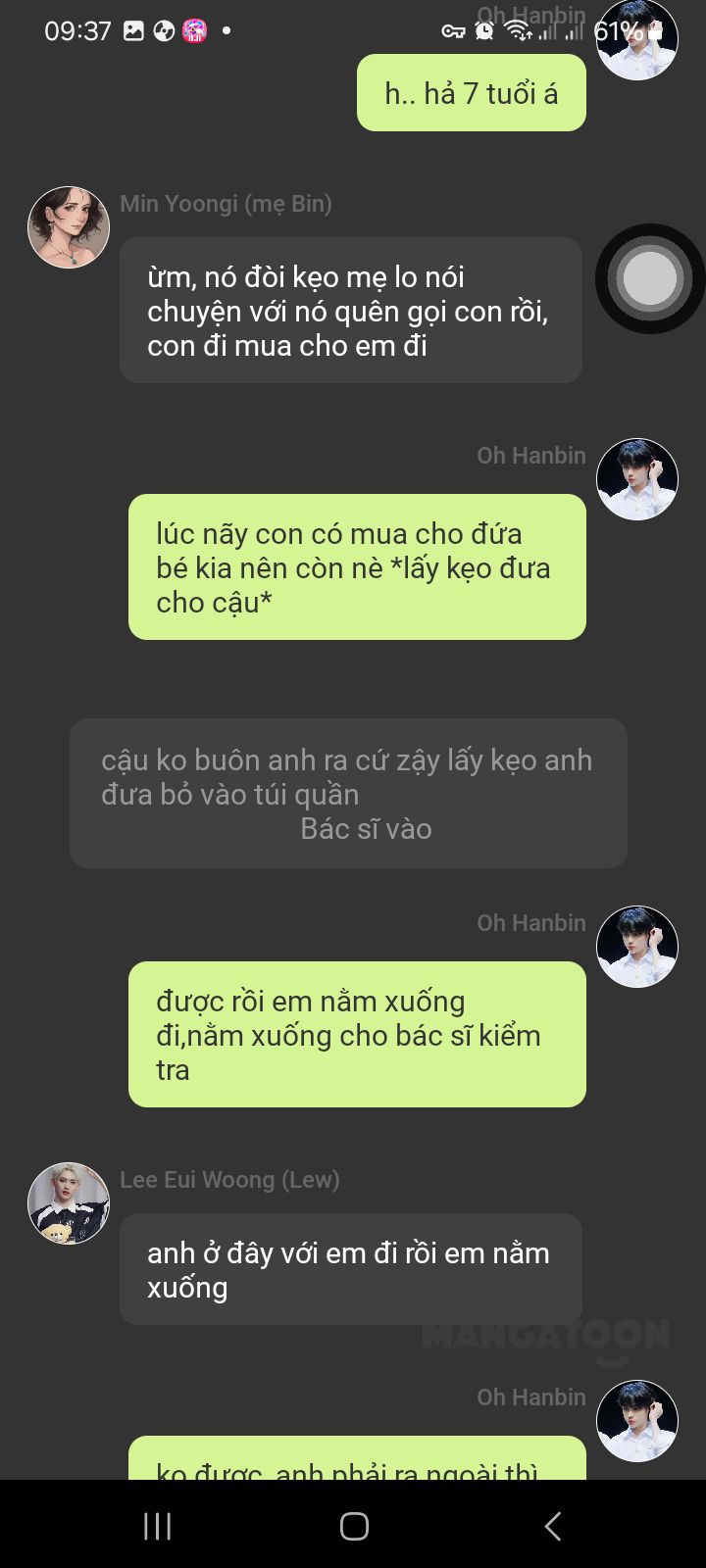Screen dimensions: 706x1568
Task: Tap Lee Eui Woong's avatar
Action: pyautogui.click(x=69, y=1203)
